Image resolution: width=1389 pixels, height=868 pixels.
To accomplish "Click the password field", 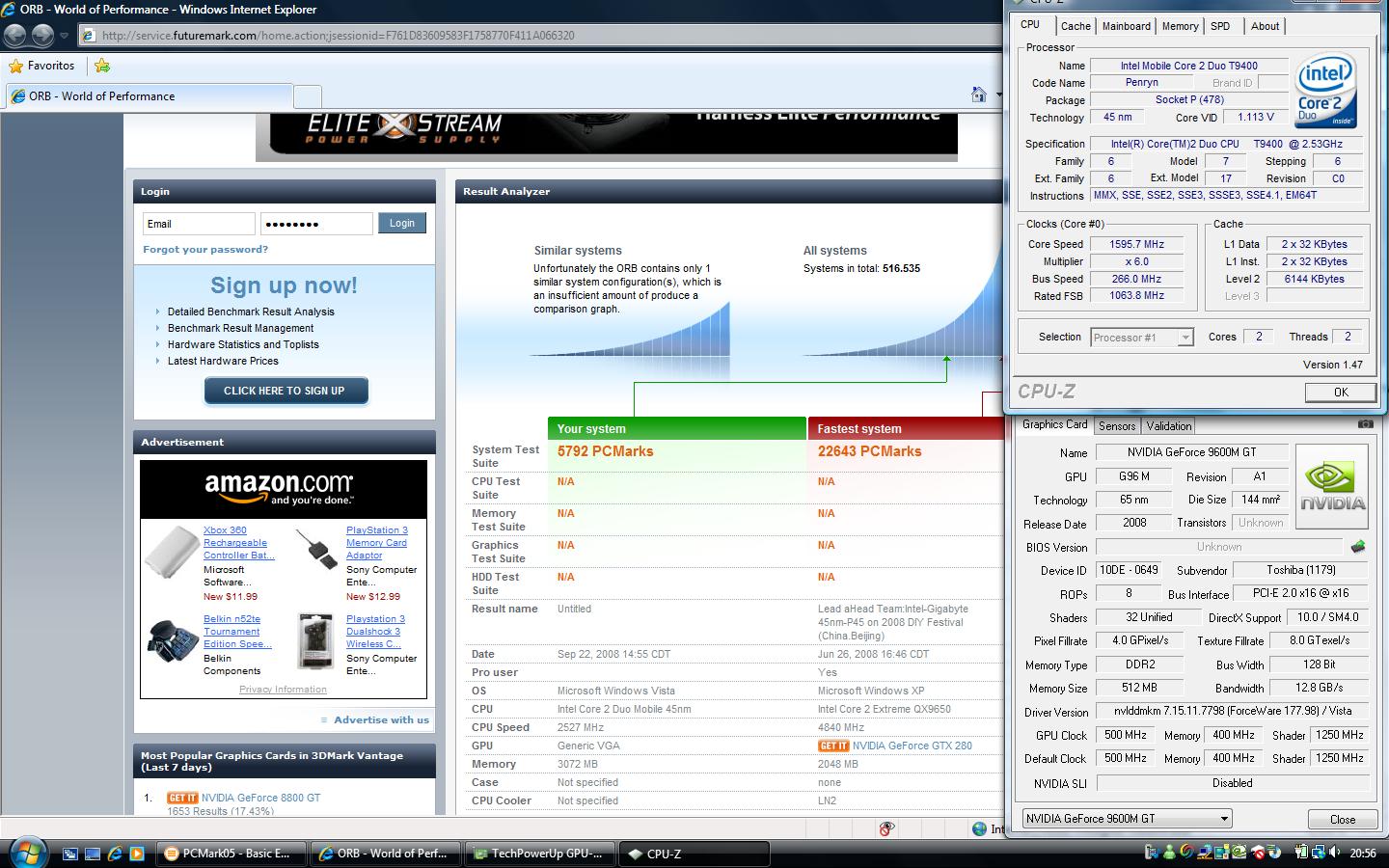I will click(316, 224).
